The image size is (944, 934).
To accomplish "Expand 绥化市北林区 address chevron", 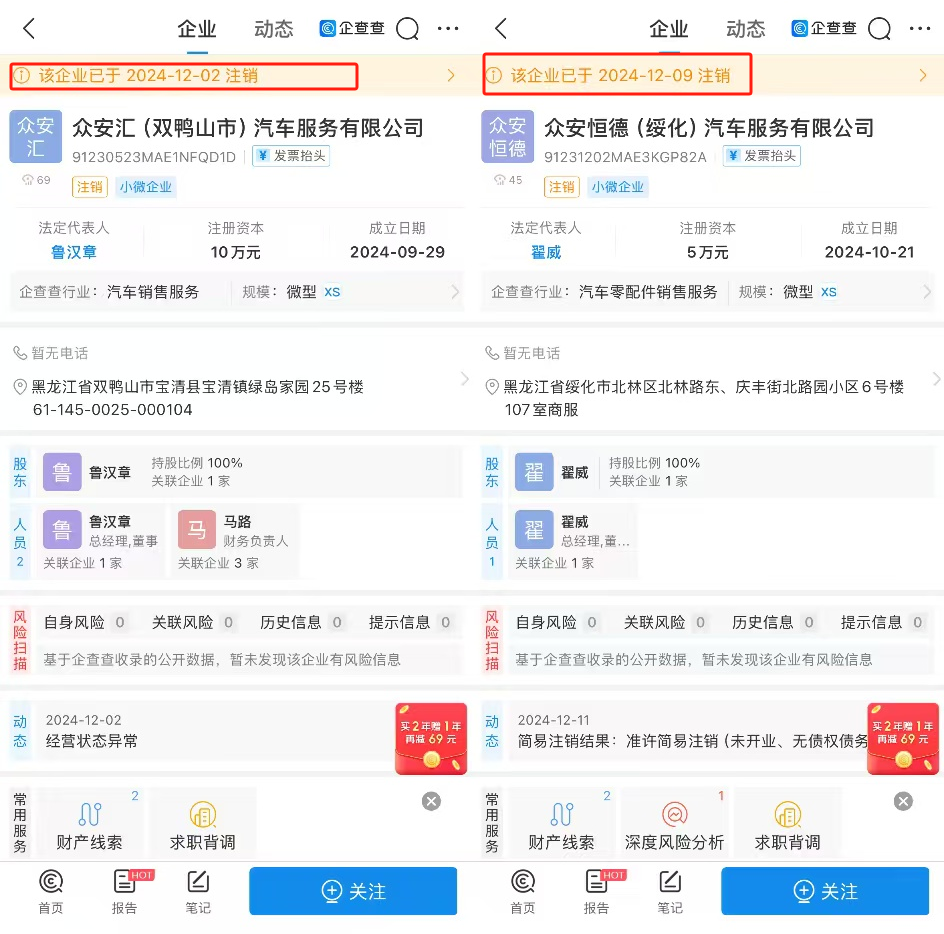I will (937, 379).
